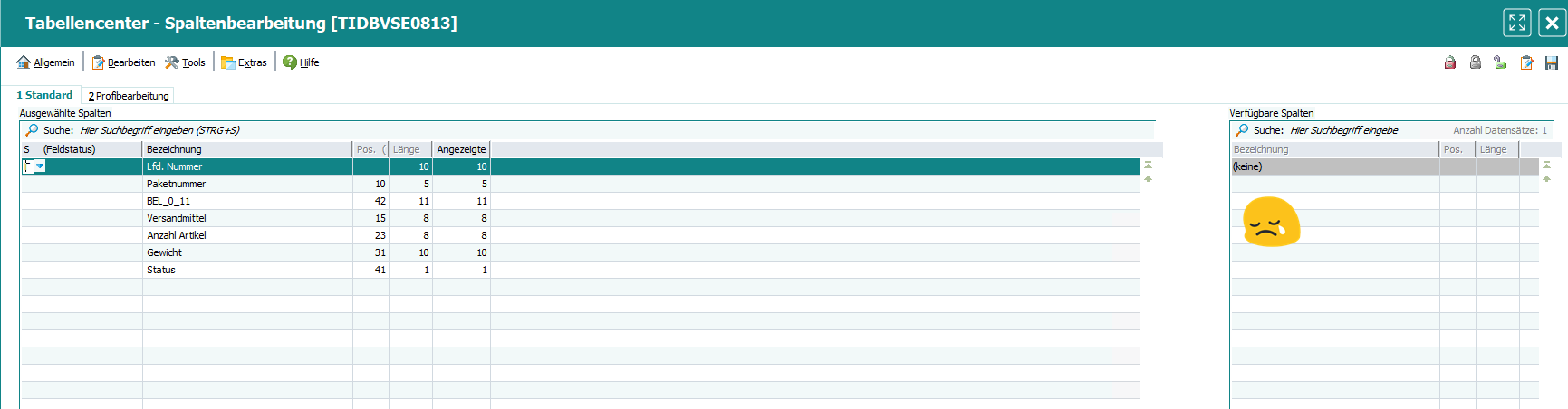The image size is (1568, 409).
Task: Enter full screen via expand arrows icon
Action: (x=1517, y=23)
